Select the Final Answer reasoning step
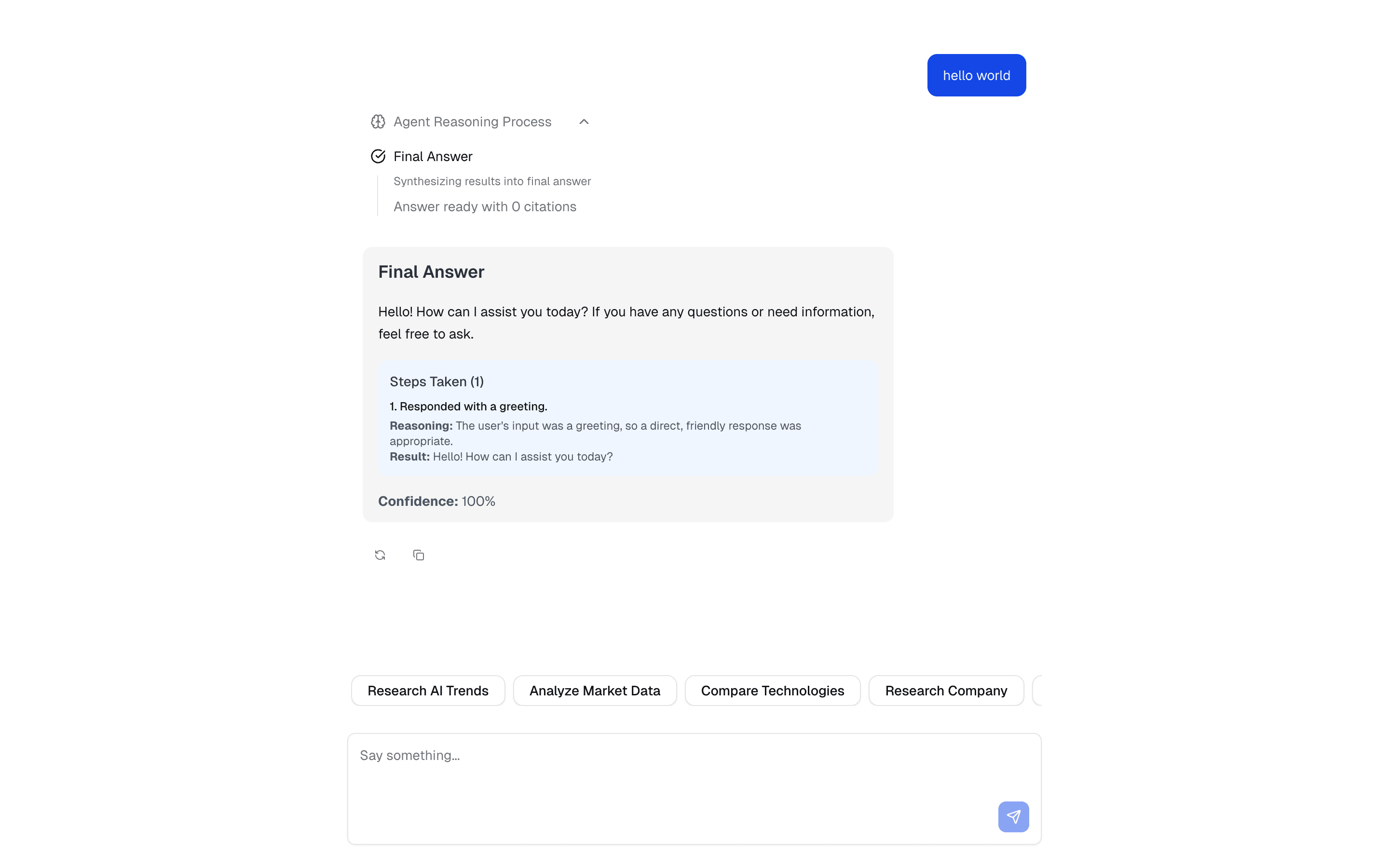Screen dimensions: 1389x868 coord(433,156)
